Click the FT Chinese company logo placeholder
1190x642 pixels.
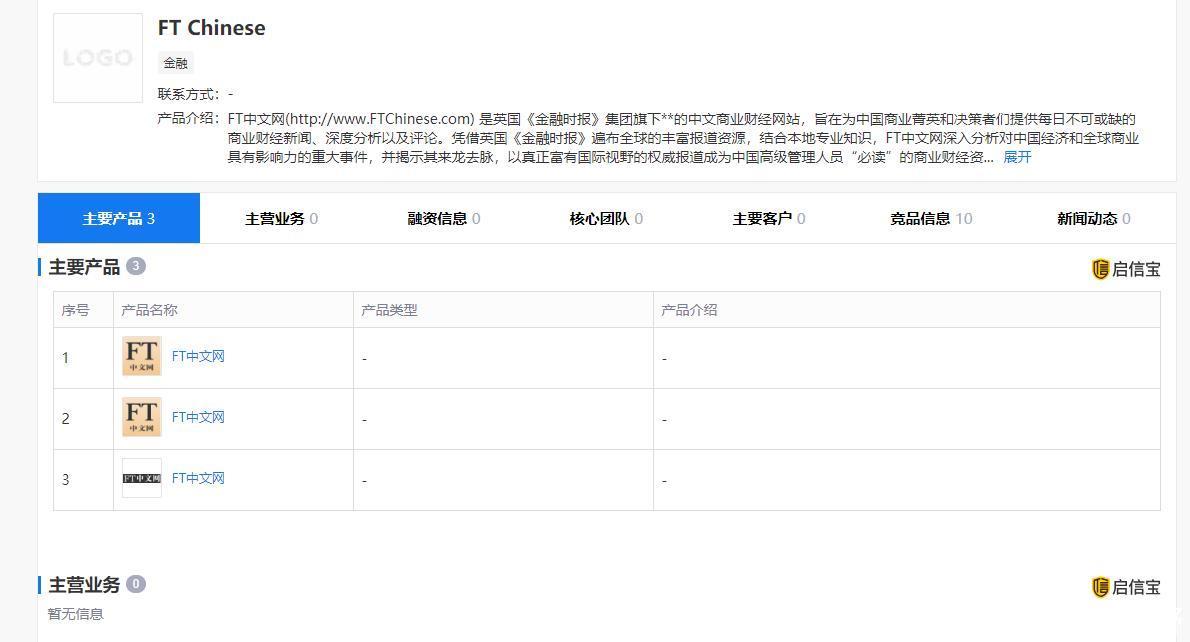pyautogui.click(x=97, y=57)
